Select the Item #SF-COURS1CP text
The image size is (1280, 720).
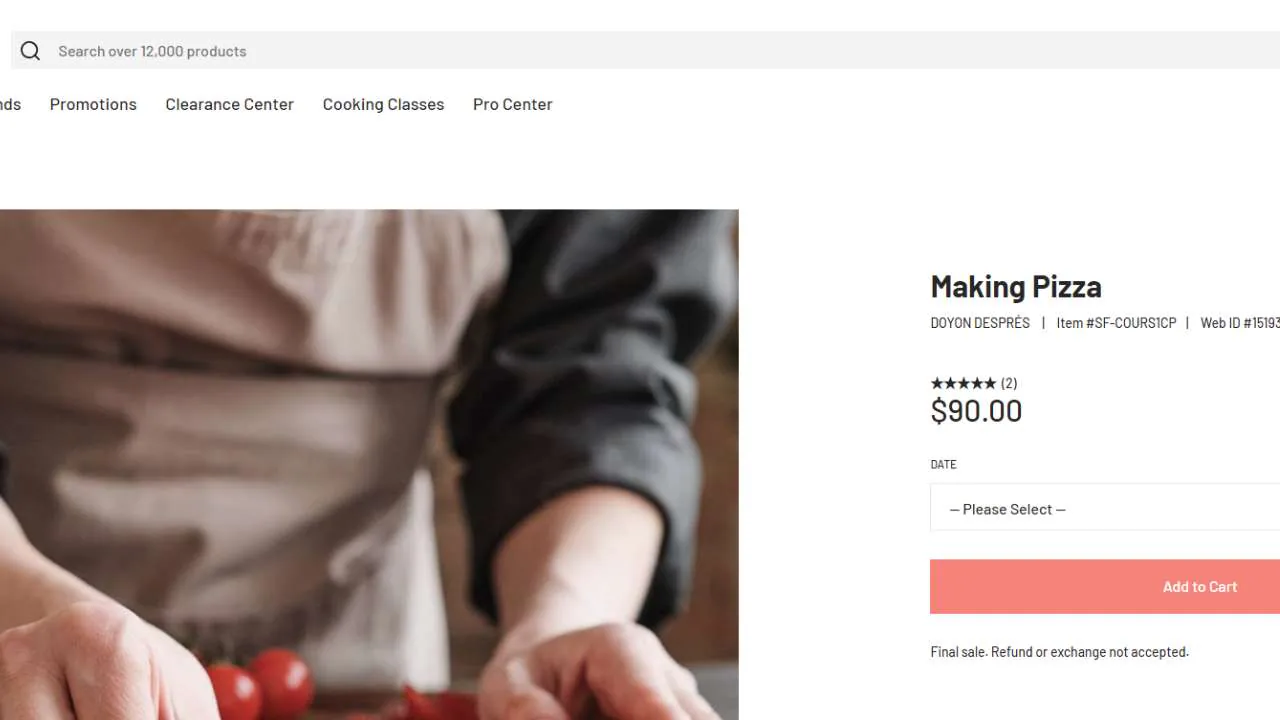click(1116, 323)
